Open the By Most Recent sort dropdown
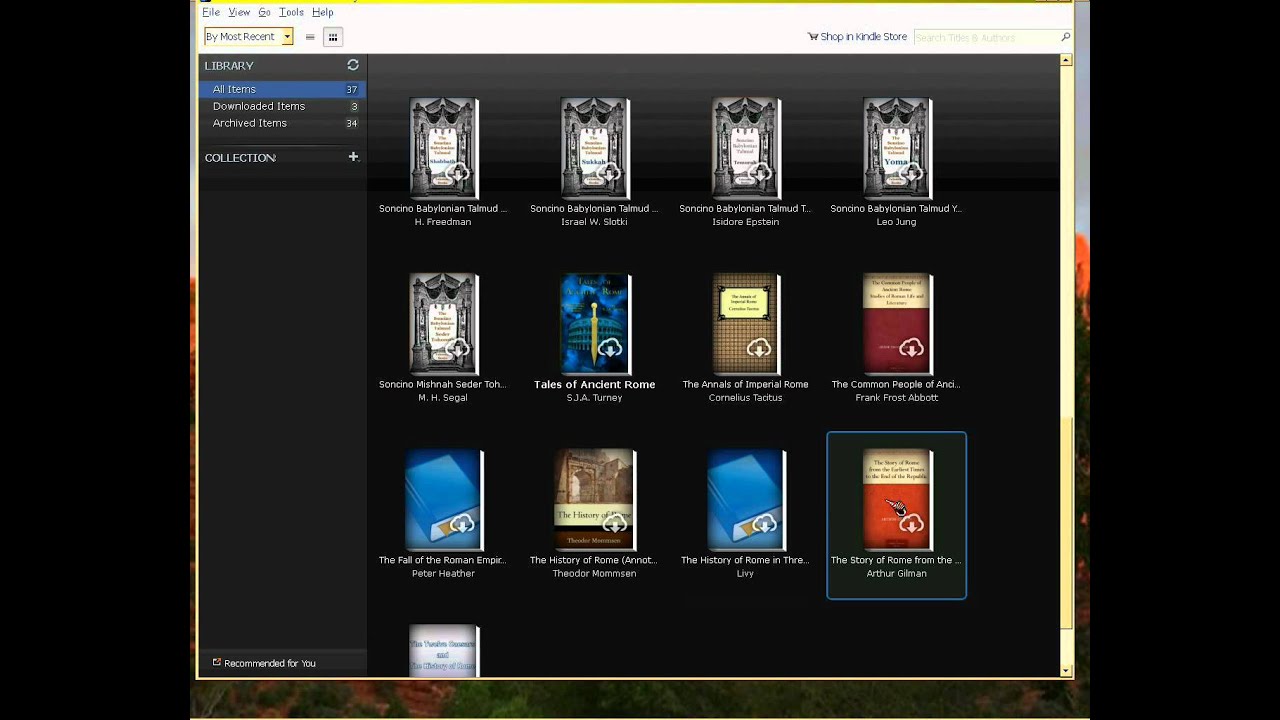Viewport: 1280px width, 720px height. [248, 37]
